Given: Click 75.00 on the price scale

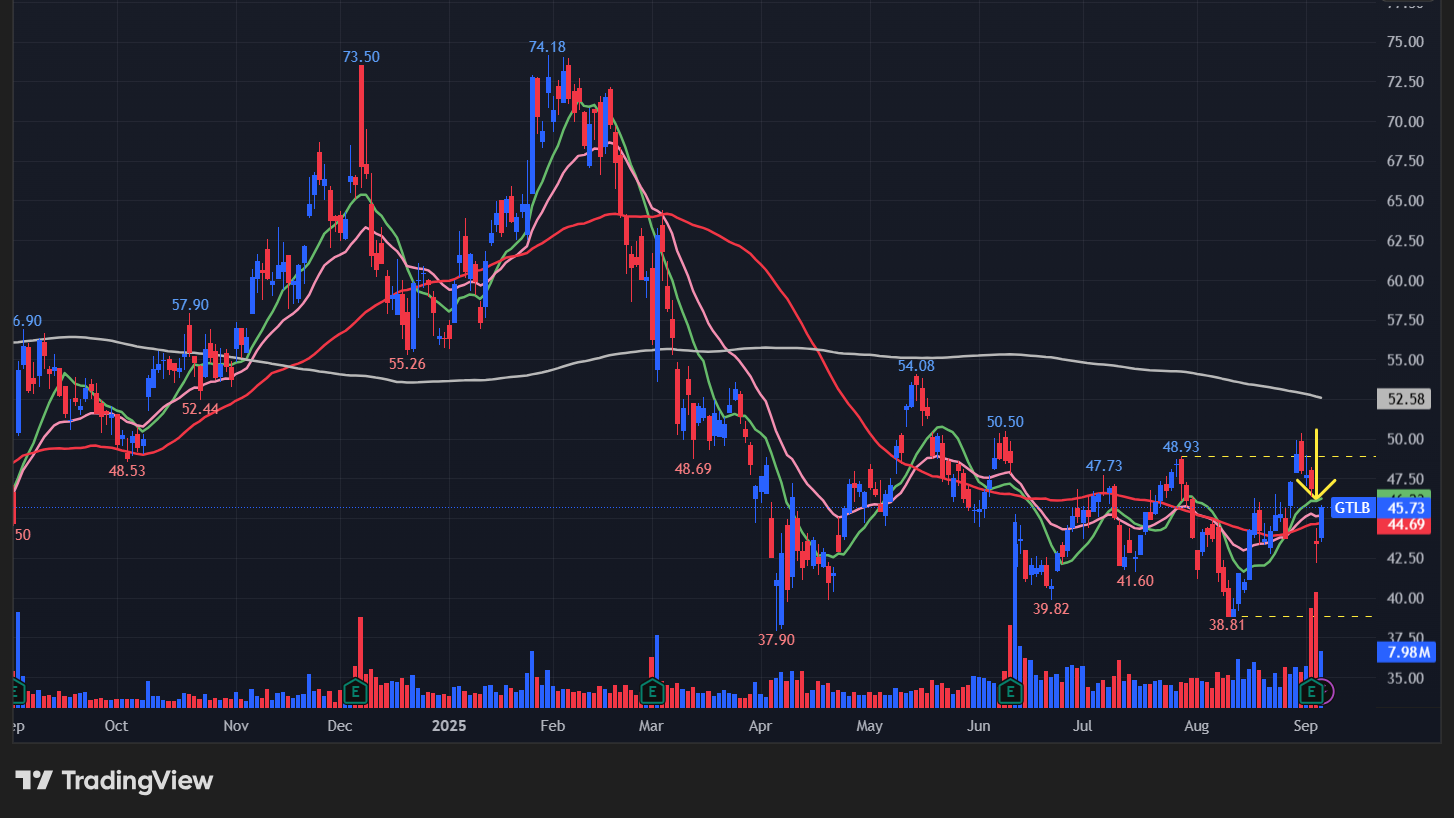Looking at the screenshot, I should coord(1406,42).
